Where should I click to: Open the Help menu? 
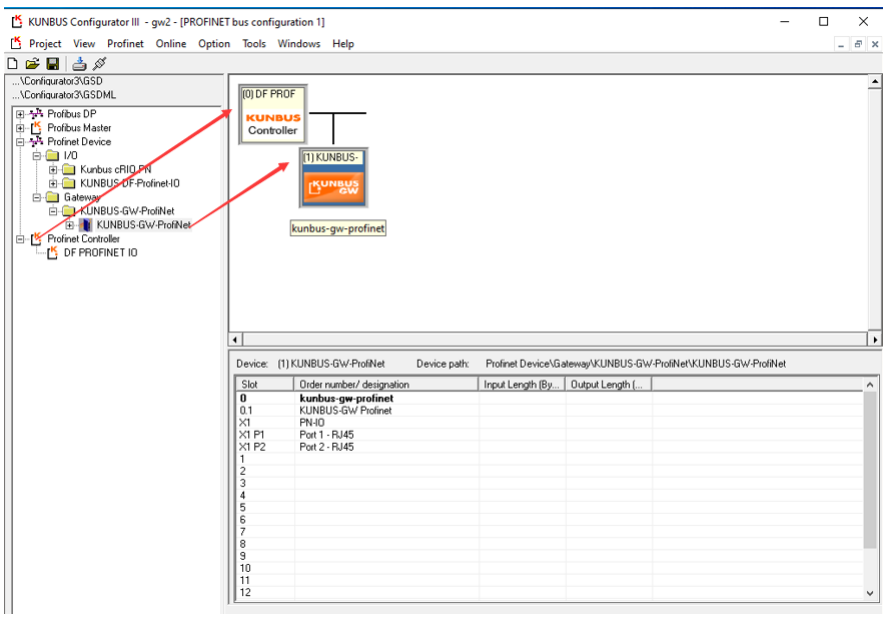tap(343, 44)
